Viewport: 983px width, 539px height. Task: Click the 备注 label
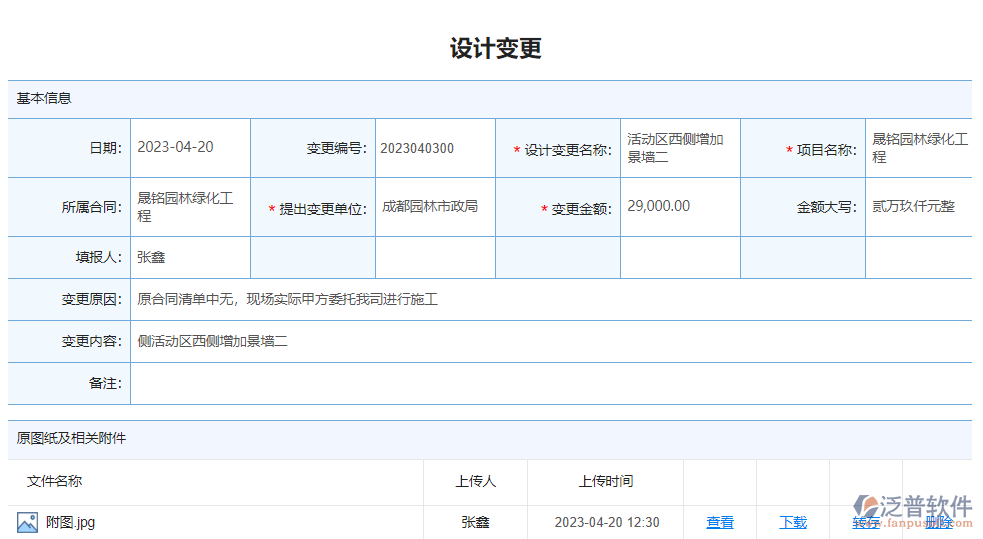pos(105,384)
